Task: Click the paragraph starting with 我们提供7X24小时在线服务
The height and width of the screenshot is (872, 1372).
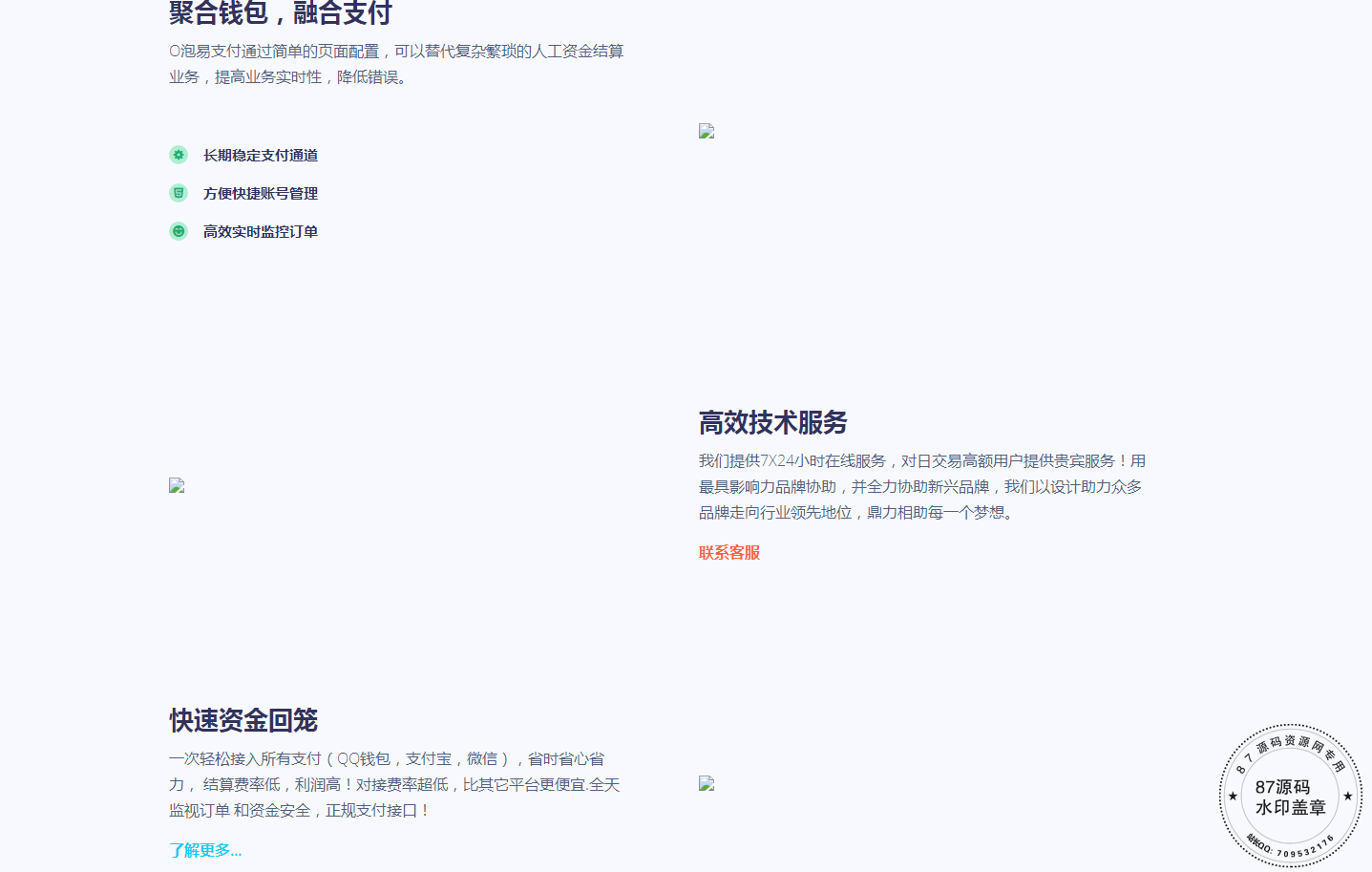Action: point(922,486)
